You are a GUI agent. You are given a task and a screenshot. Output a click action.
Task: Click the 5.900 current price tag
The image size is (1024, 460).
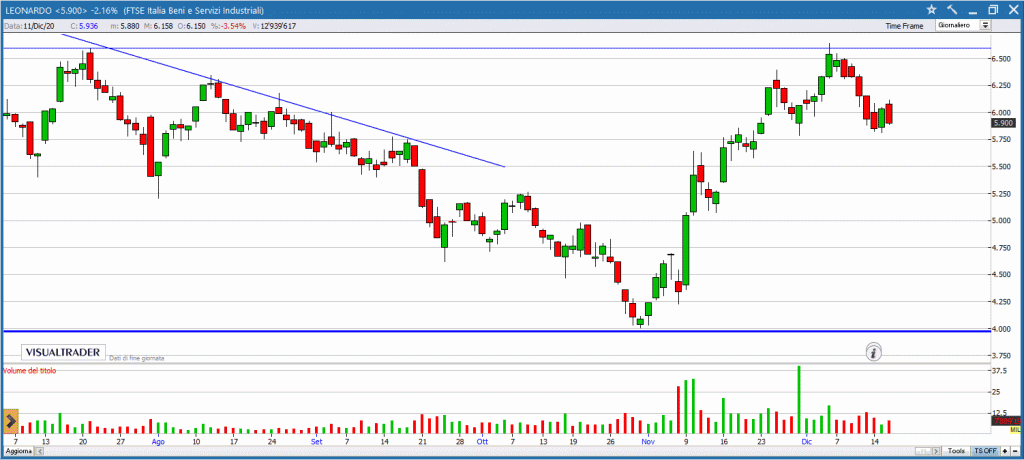[x=1002, y=123]
